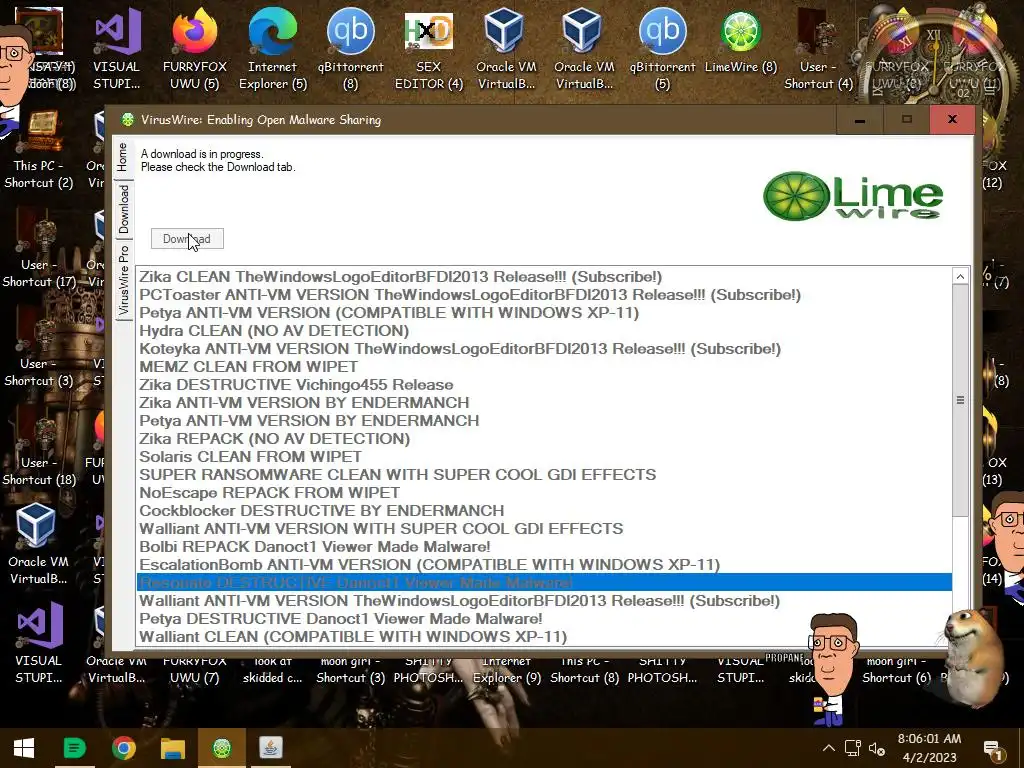This screenshot has width=1024, height=768.
Task: Select Petya ANTI-VM VERSION BY ENDERMANCH
Action: tap(544, 421)
